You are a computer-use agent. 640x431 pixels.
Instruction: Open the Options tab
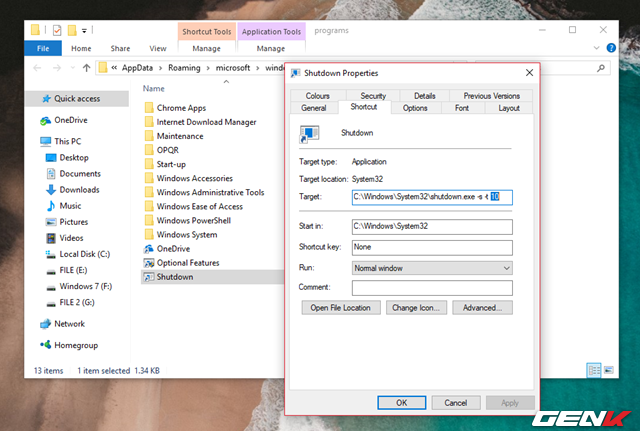pyautogui.click(x=415, y=108)
